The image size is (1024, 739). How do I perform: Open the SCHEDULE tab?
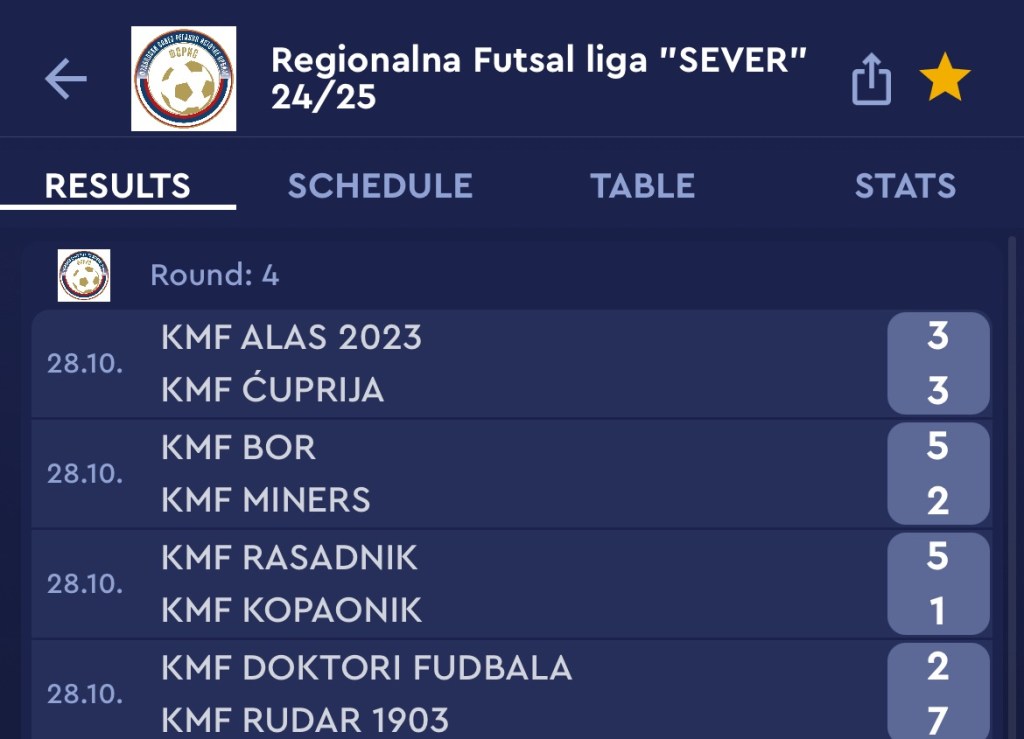pos(380,186)
